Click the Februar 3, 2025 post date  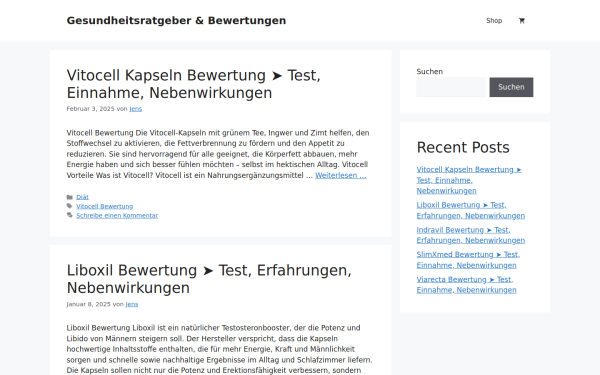pos(90,109)
